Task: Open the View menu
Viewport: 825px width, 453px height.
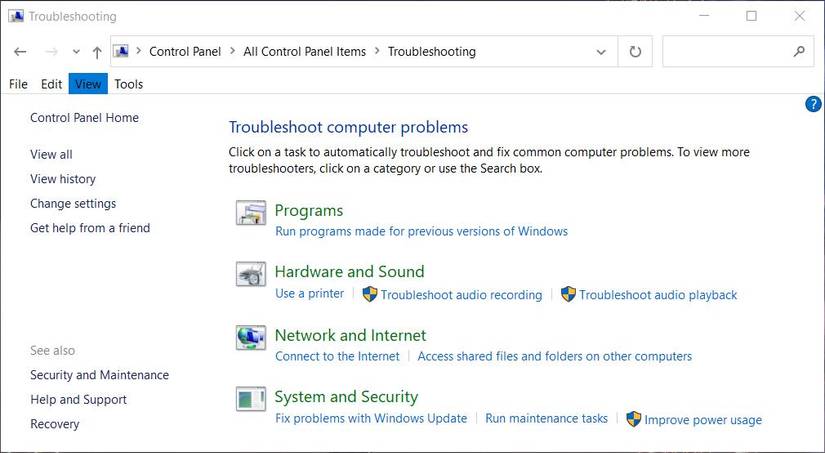Action: pos(88,84)
